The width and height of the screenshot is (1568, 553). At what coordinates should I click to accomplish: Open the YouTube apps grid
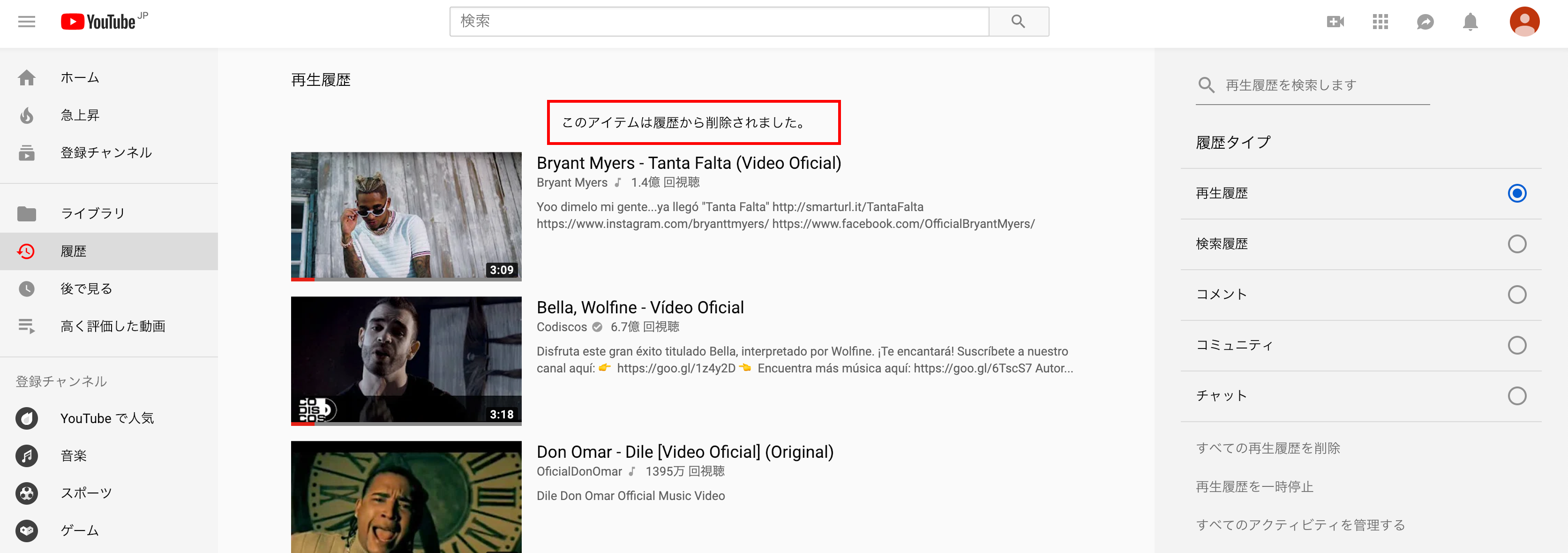[1380, 22]
